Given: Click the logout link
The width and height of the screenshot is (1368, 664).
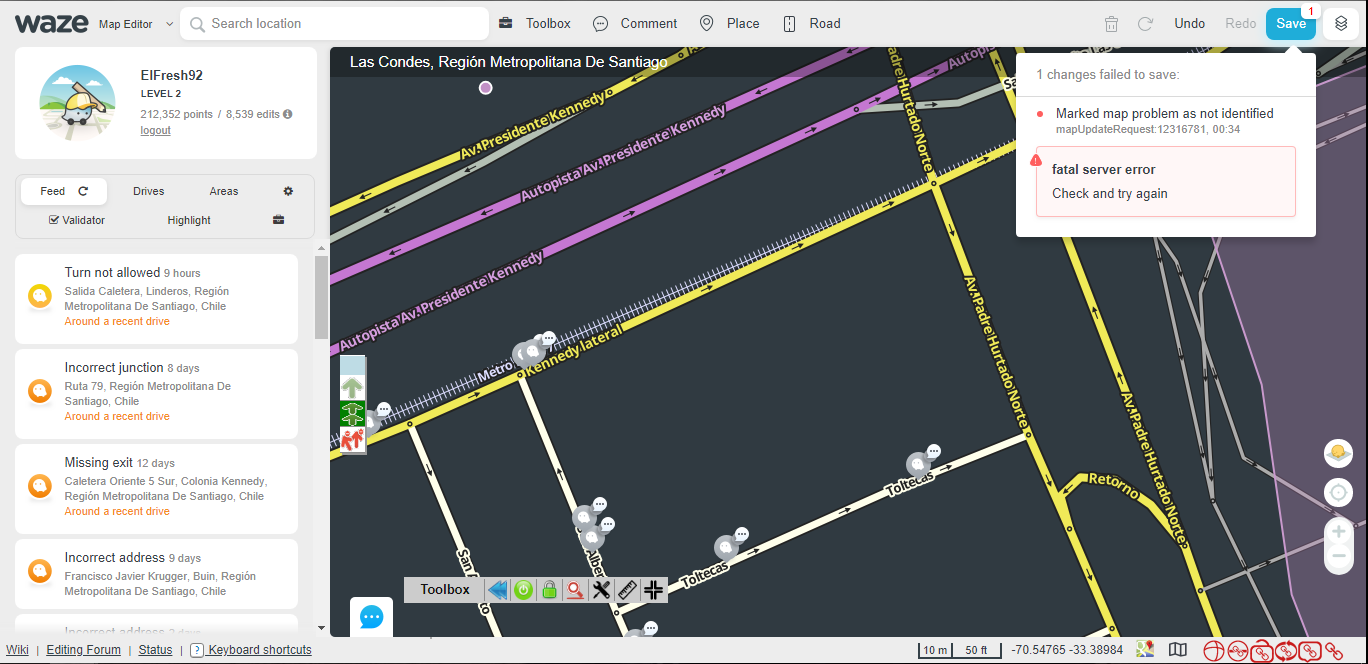Looking at the screenshot, I should pyautogui.click(x=155, y=131).
